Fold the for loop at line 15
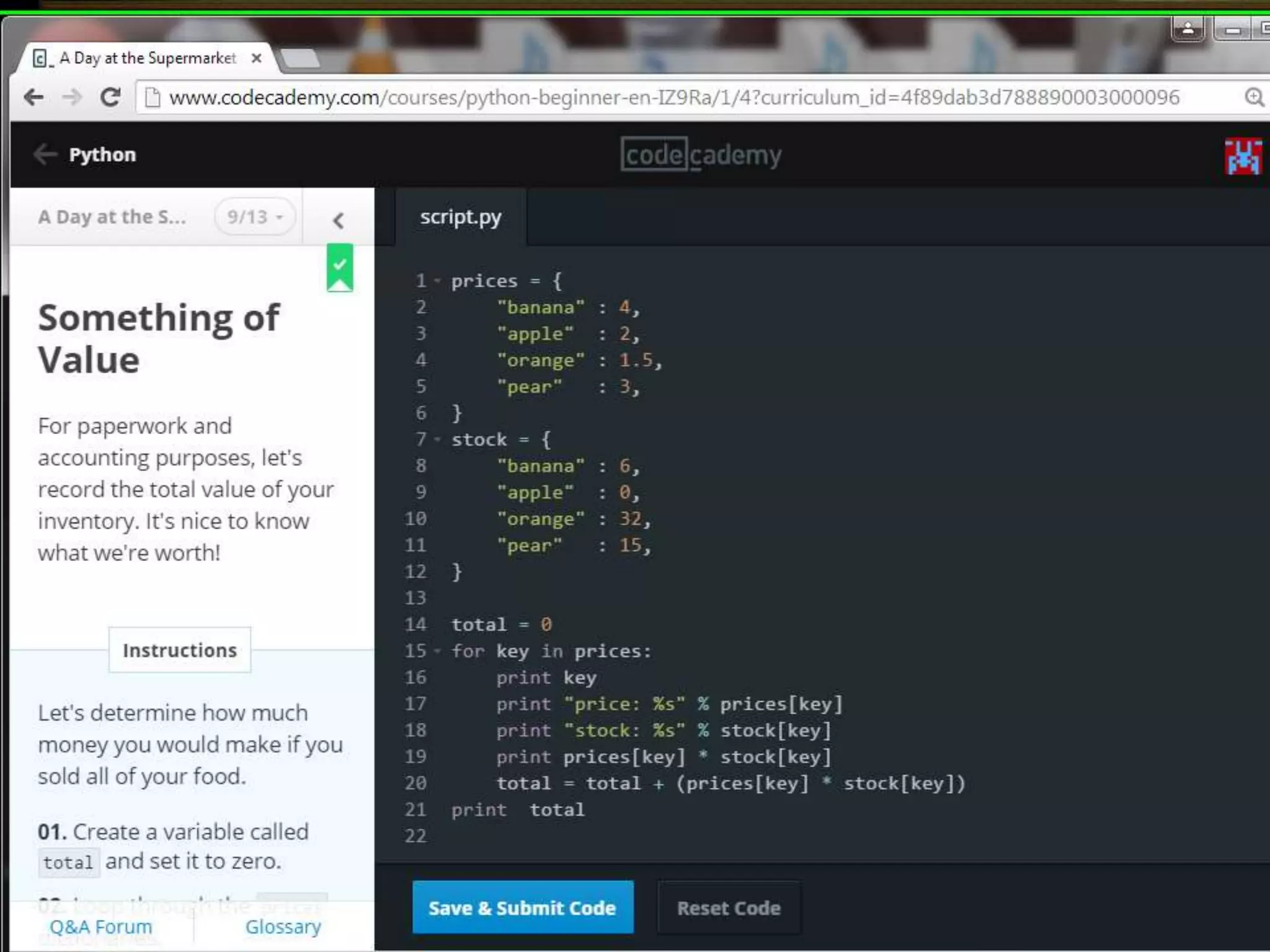The height and width of the screenshot is (952, 1270). tap(438, 651)
